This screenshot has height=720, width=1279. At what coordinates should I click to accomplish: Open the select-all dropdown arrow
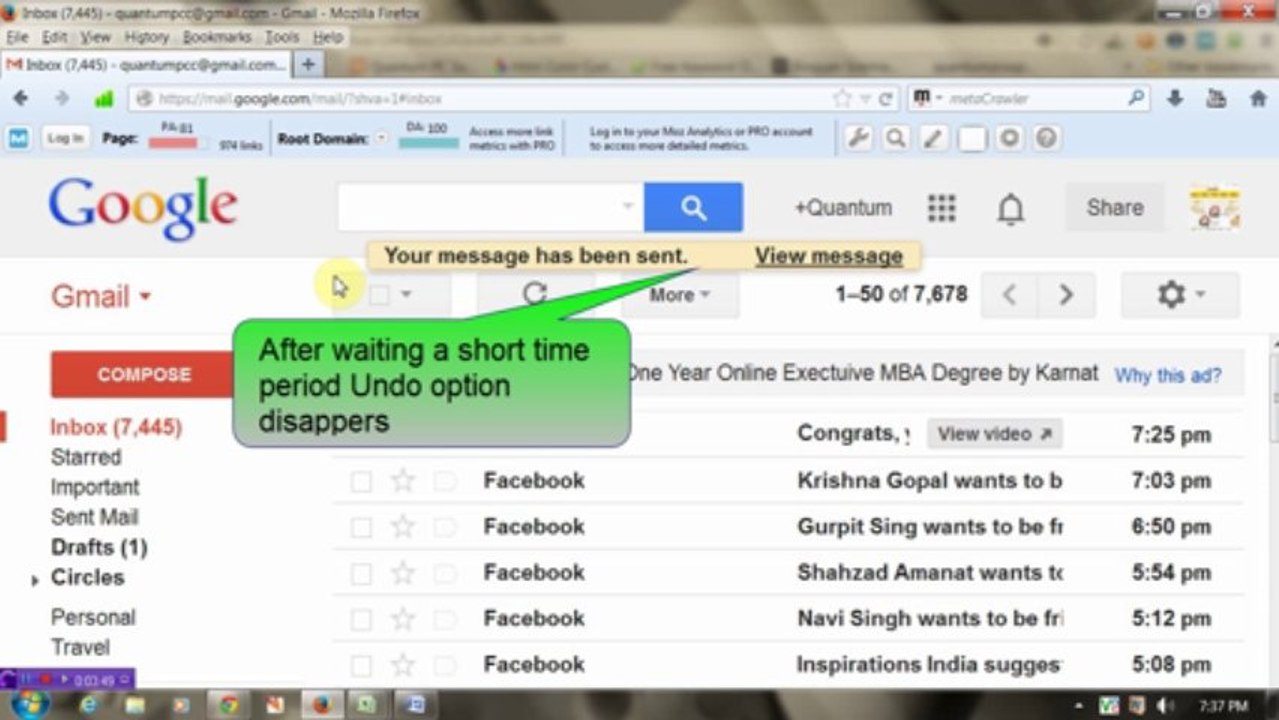coord(406,295)
